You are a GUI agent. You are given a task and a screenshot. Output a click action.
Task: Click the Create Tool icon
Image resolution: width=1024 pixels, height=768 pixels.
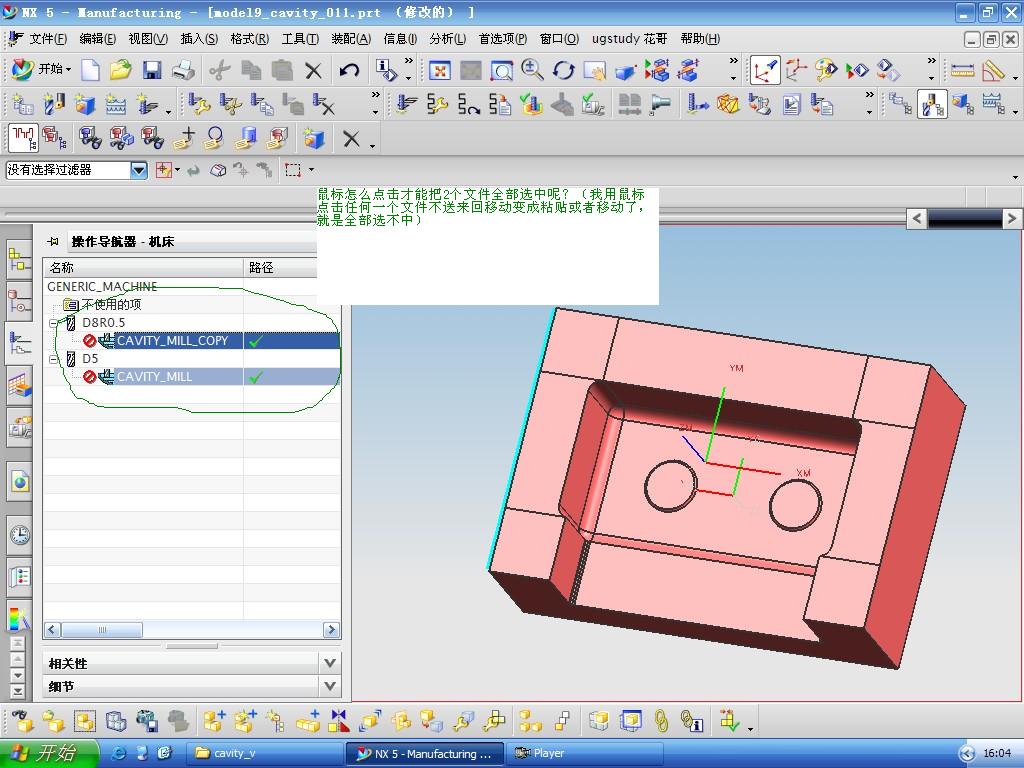coord(54,104)
